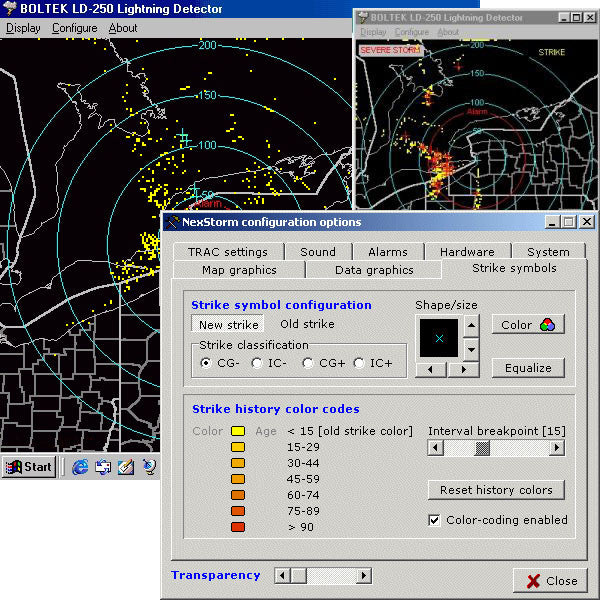Viewport: 600px width, 600px height.
Task: Click the Interval breakpoint slider thumb
Action: [482, 448]
